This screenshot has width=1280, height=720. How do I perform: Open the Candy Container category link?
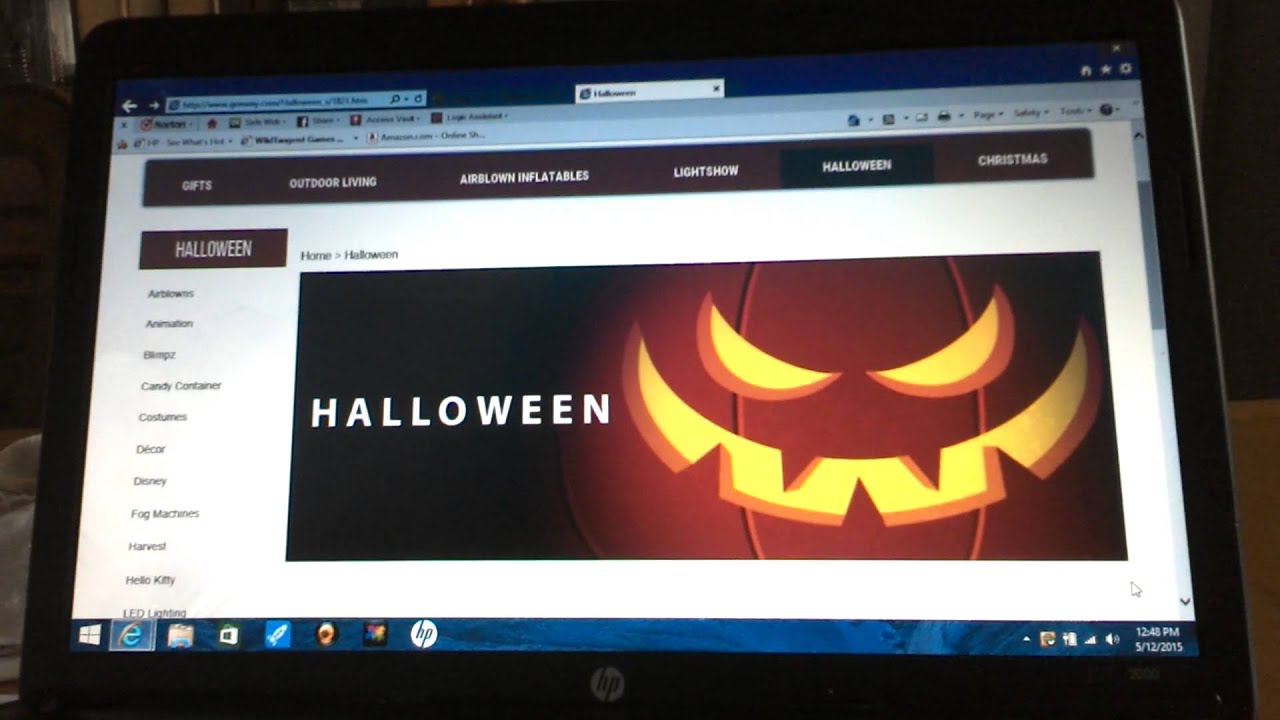[x=181, y=386]
